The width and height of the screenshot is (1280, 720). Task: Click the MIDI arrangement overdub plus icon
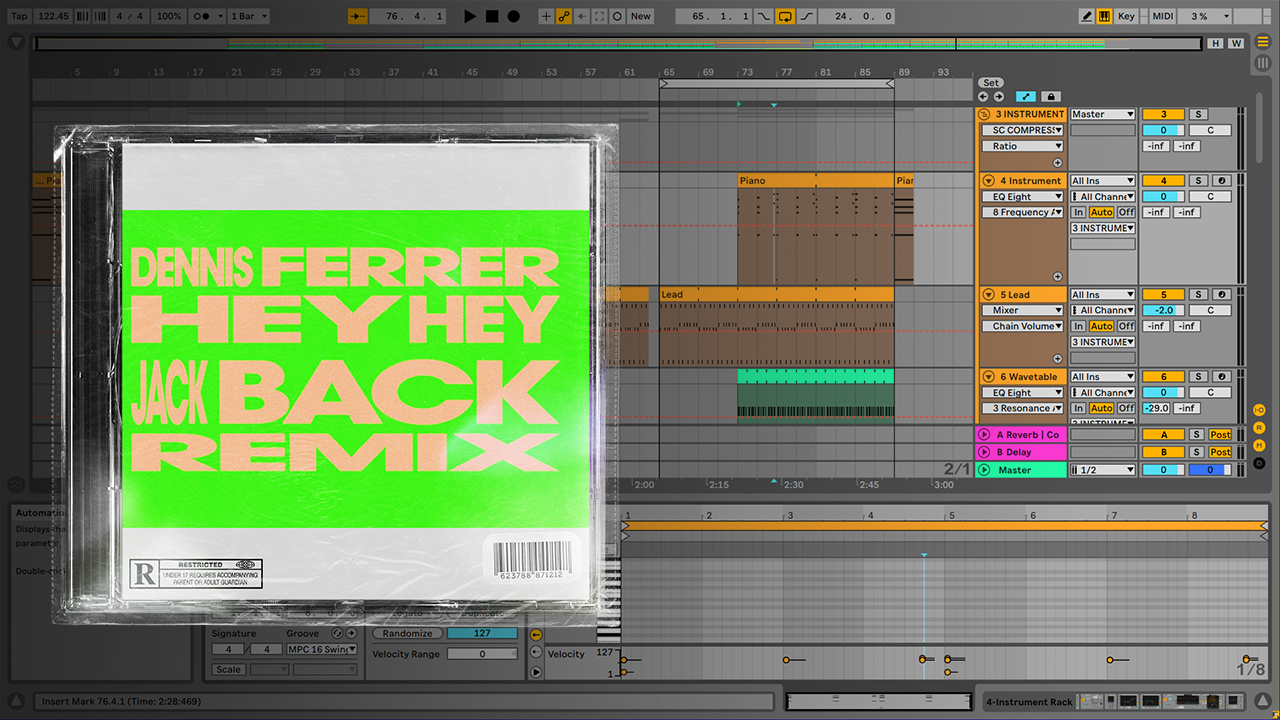546,16
